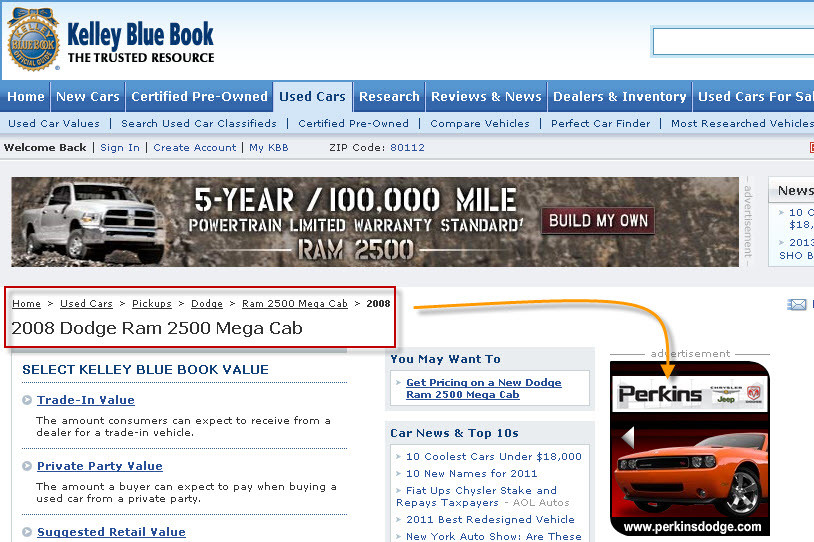This screenshot has height=542, width=814.
Task: Click www.perkinsdodge.com ad text
Action: pos(692,527)
